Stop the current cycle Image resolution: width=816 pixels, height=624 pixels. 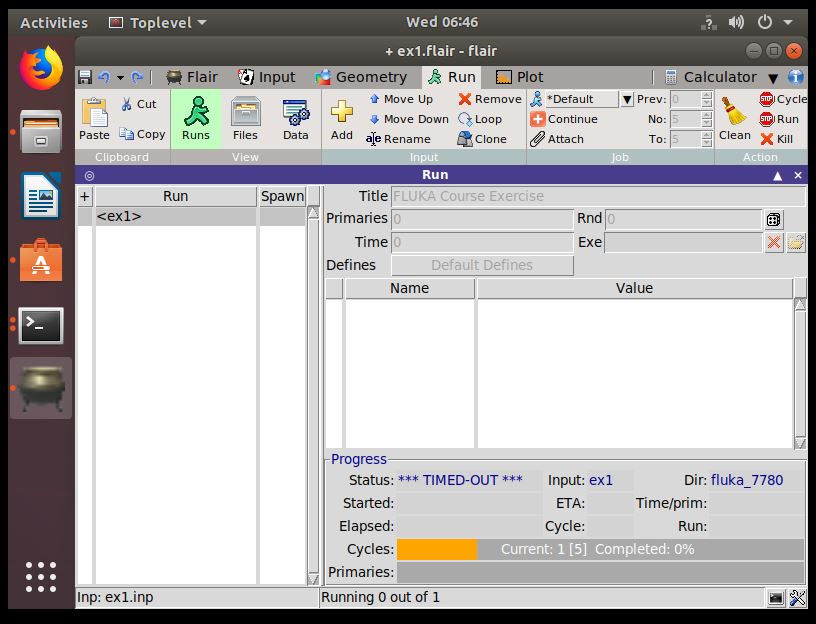coord(782,99)
